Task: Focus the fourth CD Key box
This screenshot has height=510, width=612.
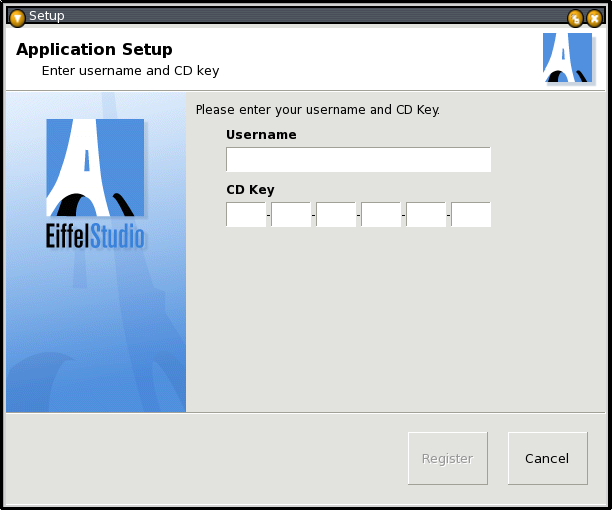Action: pos(381,214)
